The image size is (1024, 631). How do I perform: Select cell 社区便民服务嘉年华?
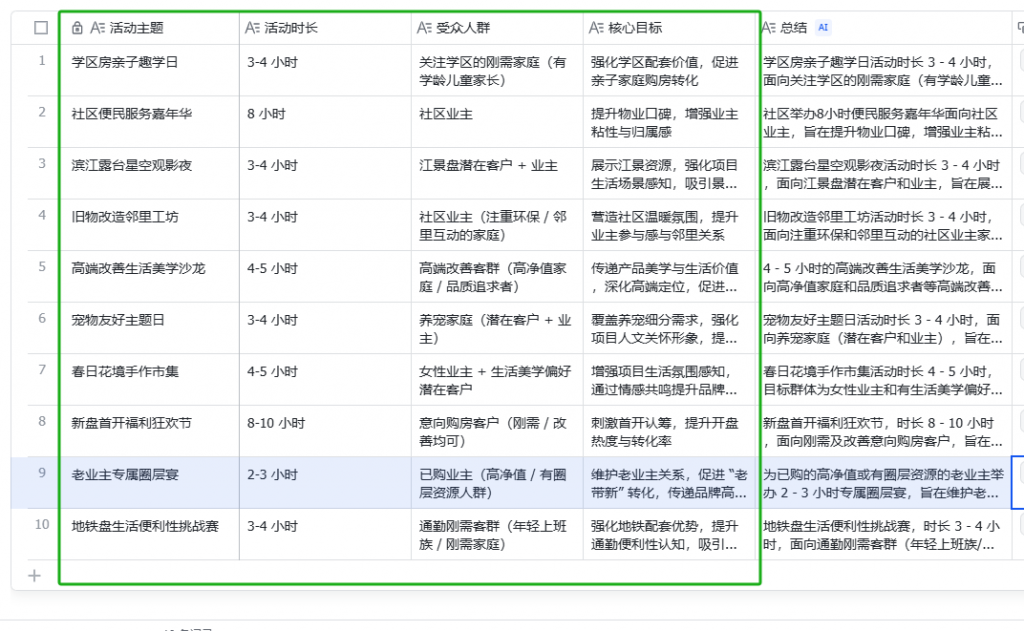click(150, 122)
